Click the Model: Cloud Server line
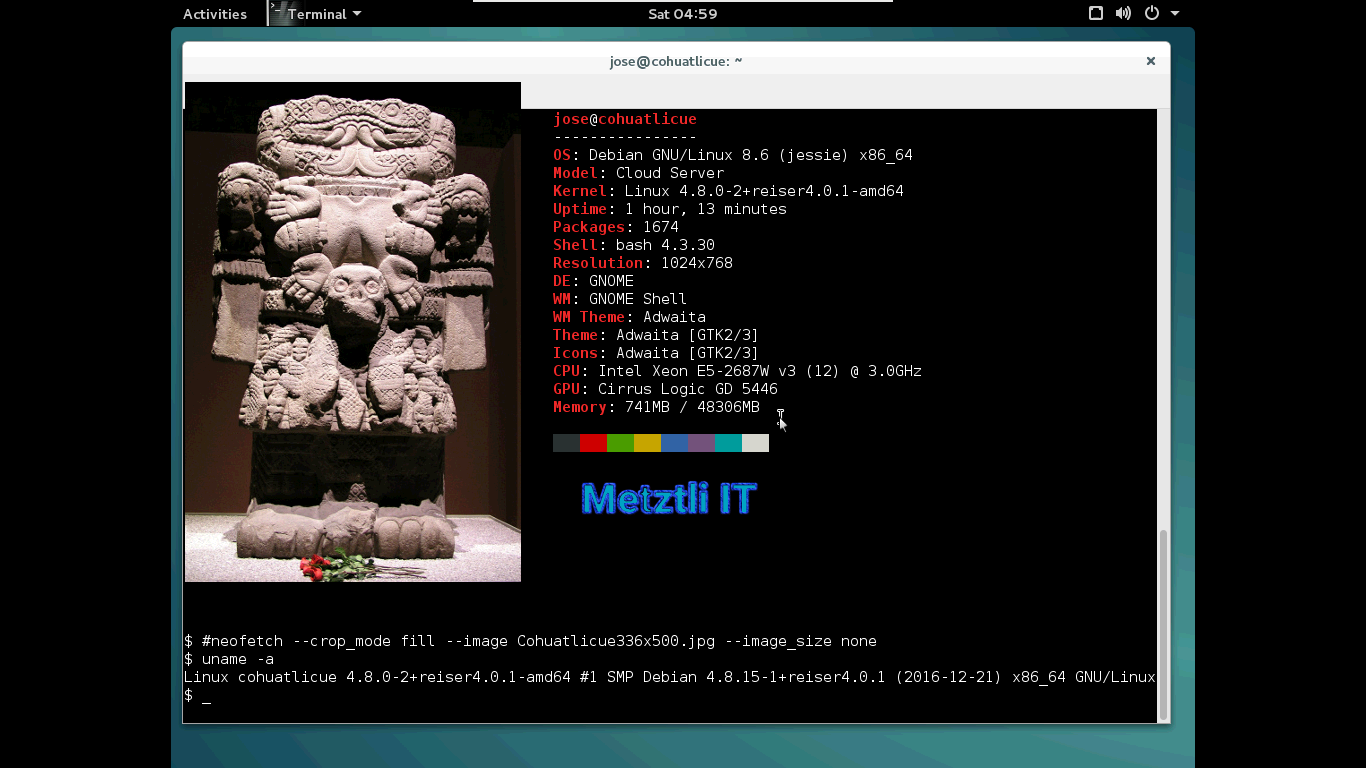The width and height of the screenshot is (1366, 768). coord(638,173)
